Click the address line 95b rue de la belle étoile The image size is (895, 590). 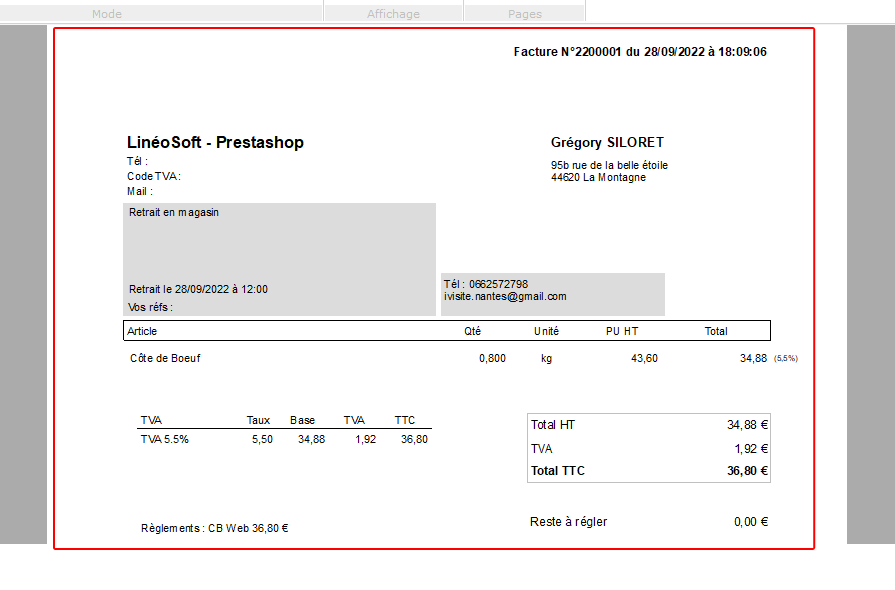[609, 165]
